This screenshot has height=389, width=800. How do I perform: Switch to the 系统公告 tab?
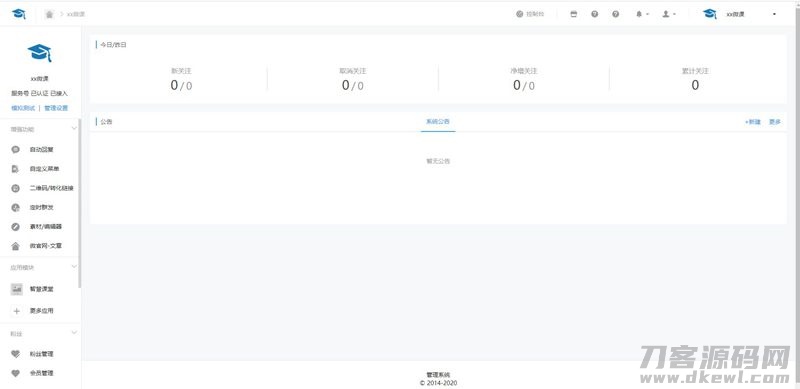pyautogui.click(x=438, y=121)
